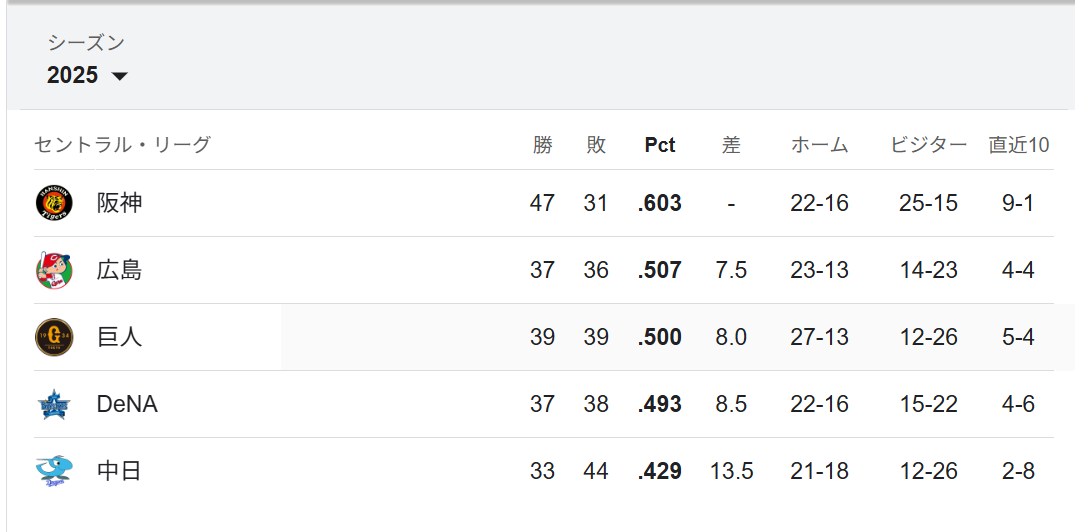Select the 広島 team name
This screenshot has height=532, width=1075.
(119, 271)
